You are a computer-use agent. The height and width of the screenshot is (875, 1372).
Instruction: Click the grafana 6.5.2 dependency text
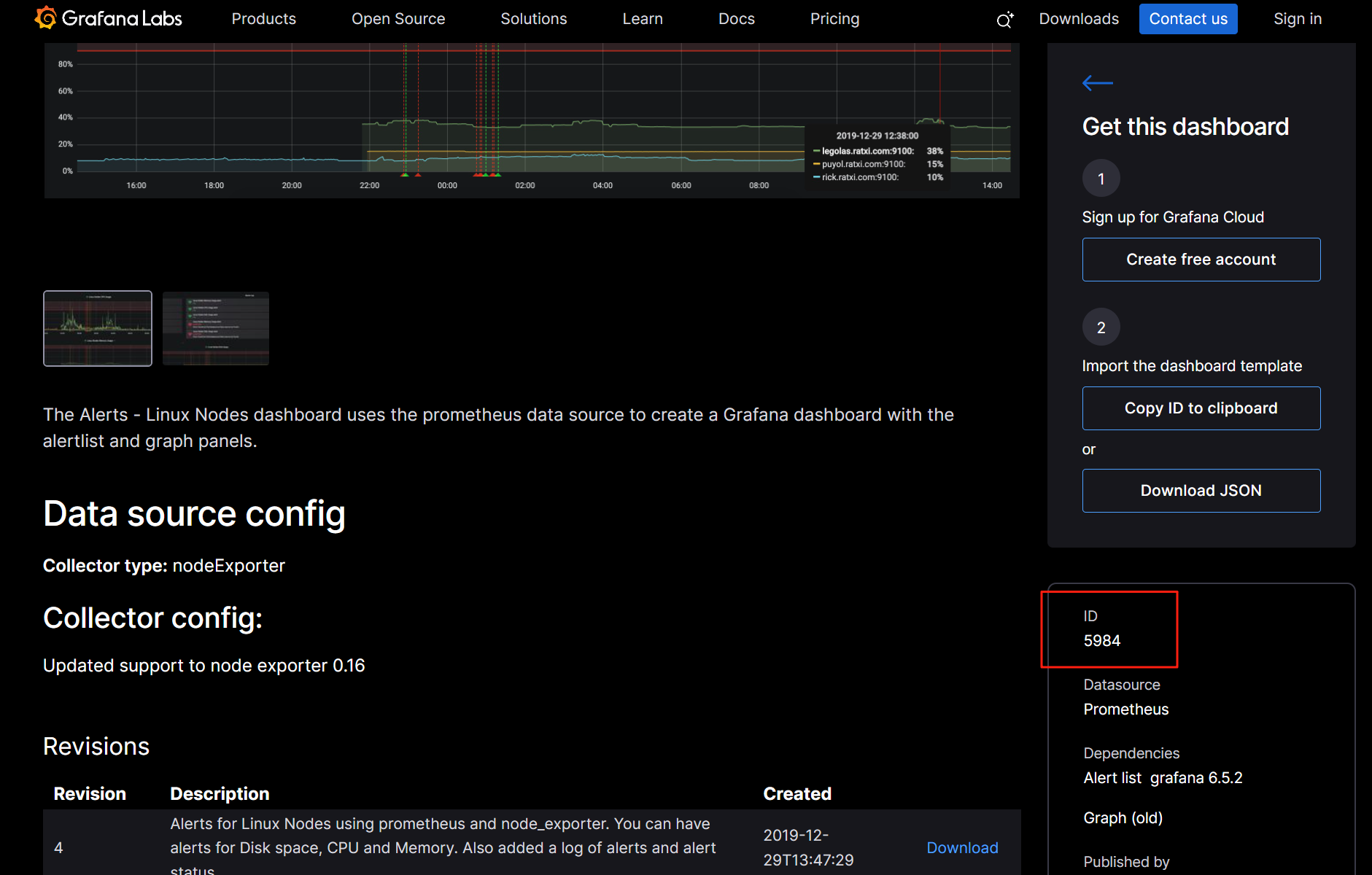click(x=1196, y=778)
